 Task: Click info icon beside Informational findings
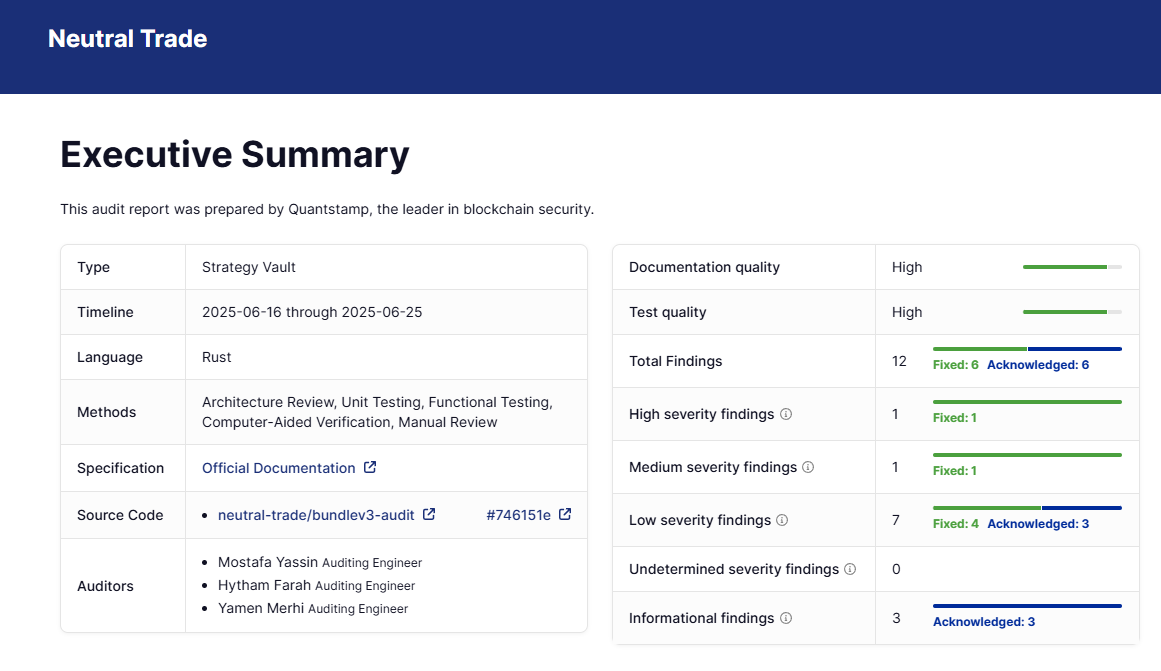(786, 618)
